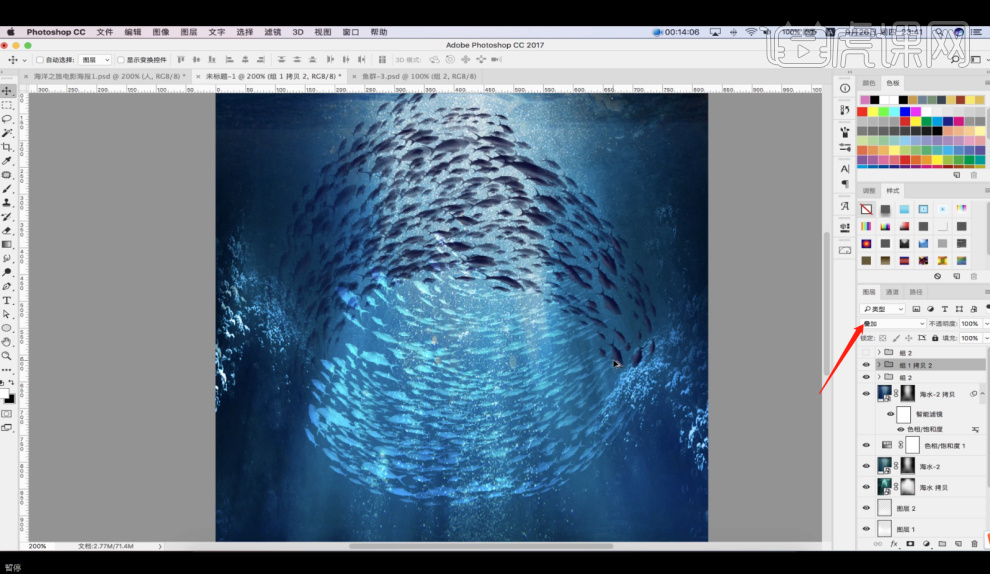Select the Magic Wand tool

tap(7, 133)
